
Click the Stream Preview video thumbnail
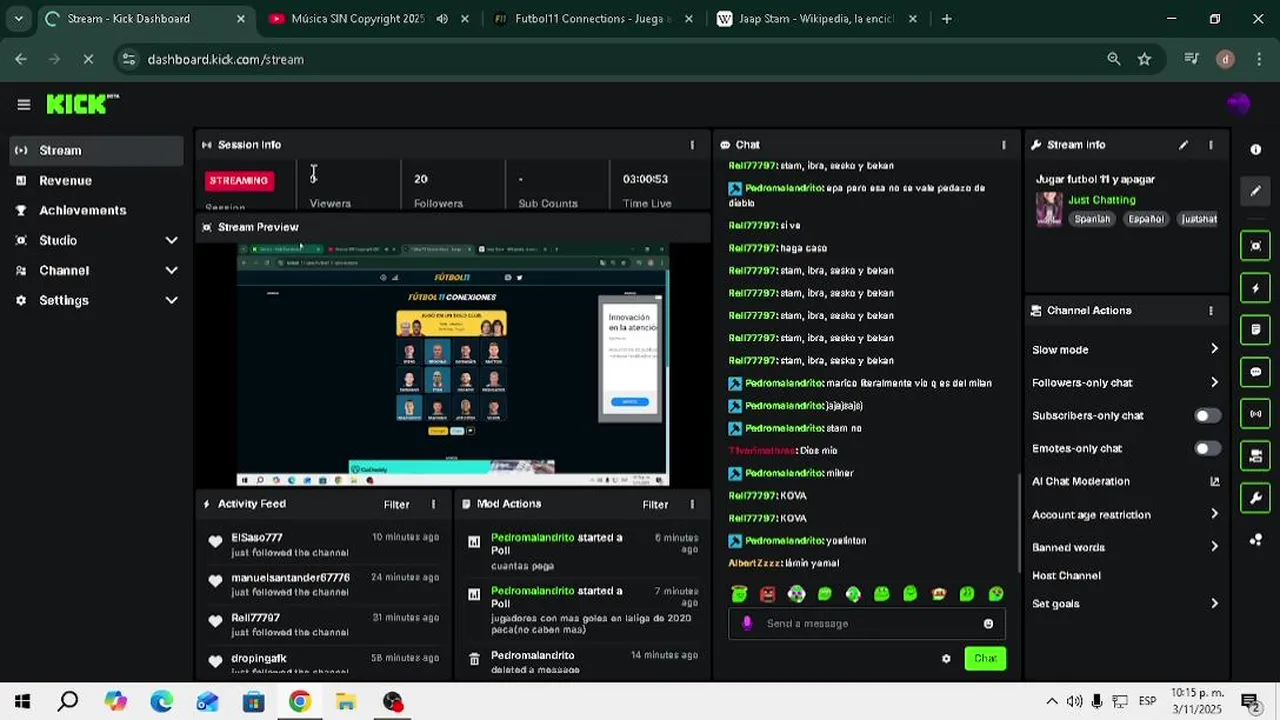click(452, 365)
